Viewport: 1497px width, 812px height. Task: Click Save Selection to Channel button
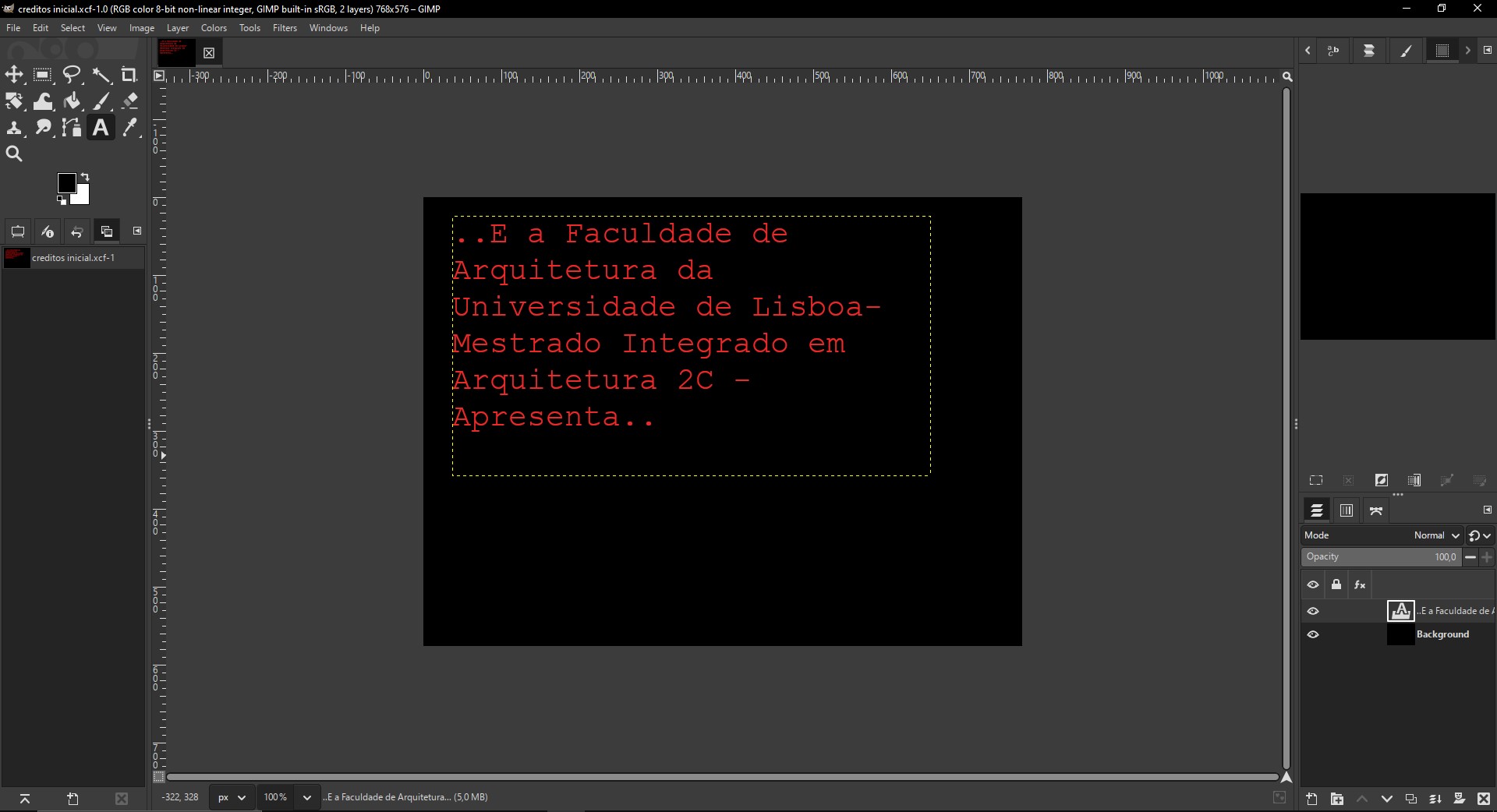pyautogui.click(x=1414, y=481)
